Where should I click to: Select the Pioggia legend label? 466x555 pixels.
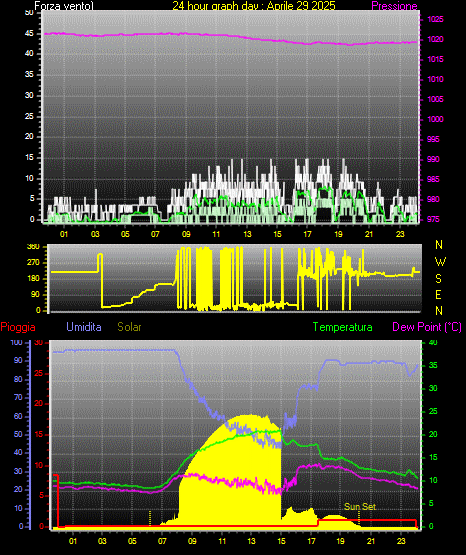pos(18,327)
